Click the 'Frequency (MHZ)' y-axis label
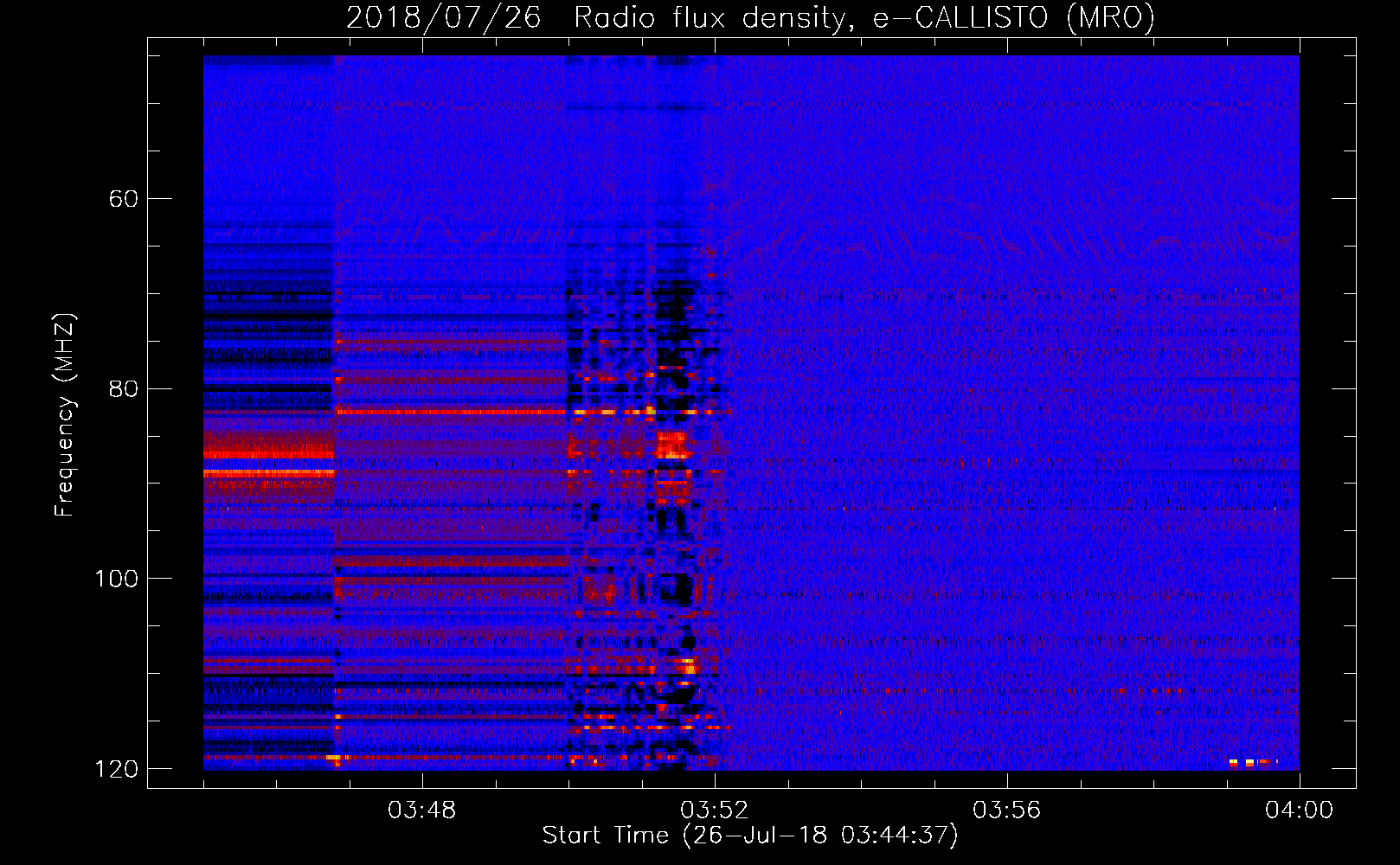 (x=65, y=415)
